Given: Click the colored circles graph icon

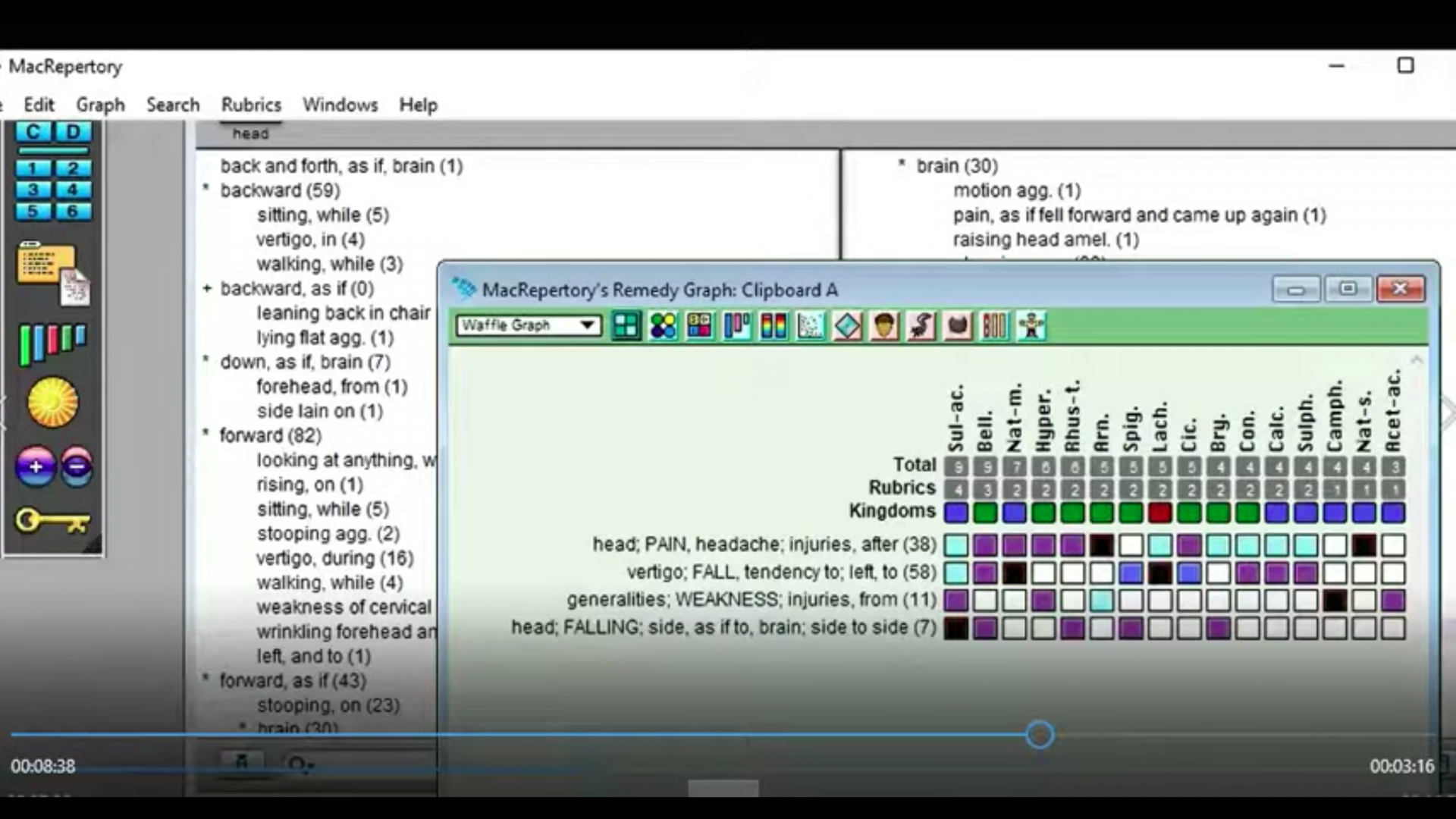Looking at the screenshot, I should (663, 326).
